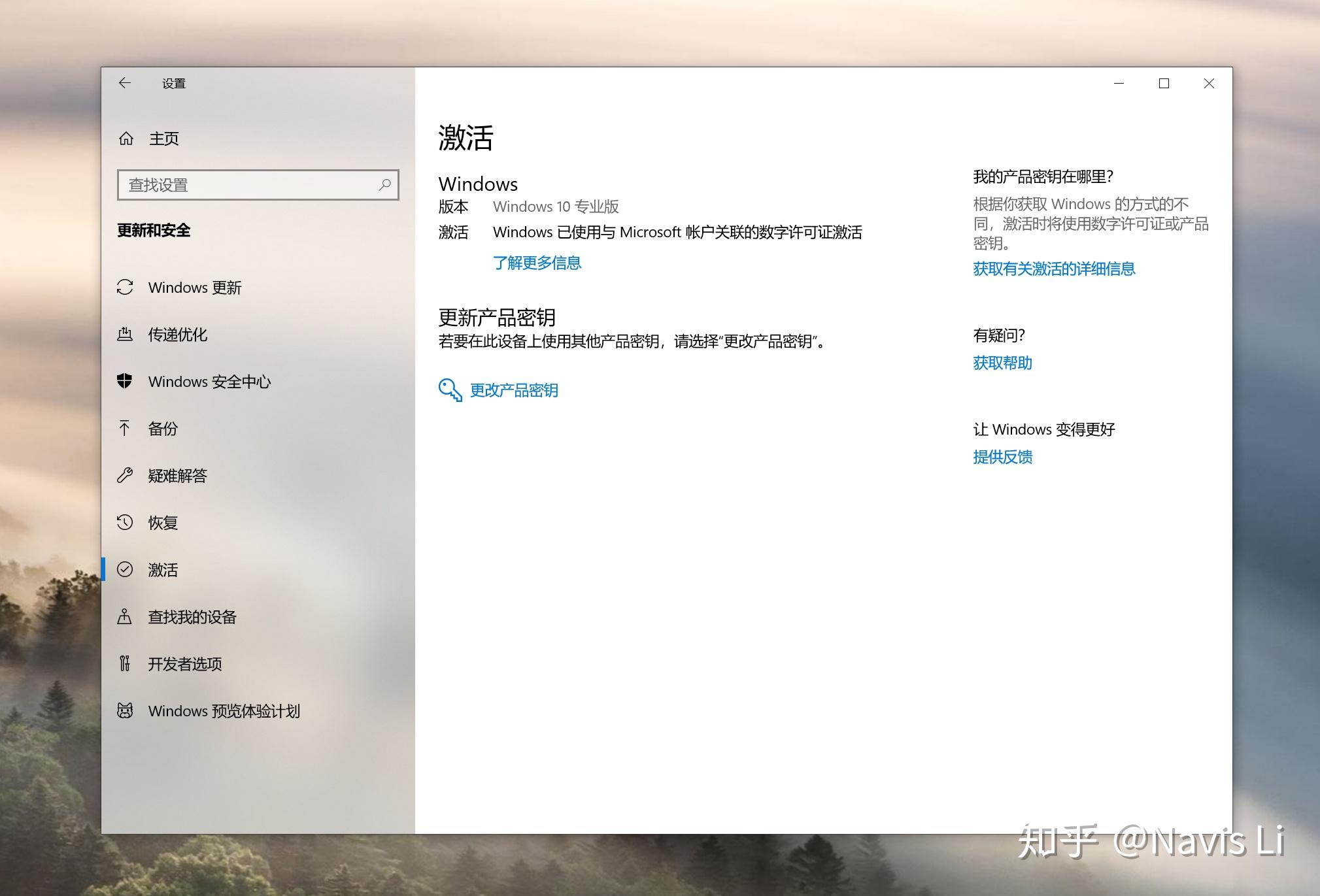Open the 备份 settings page
This screenshot has height=896, width=1320.
point(258,429)
